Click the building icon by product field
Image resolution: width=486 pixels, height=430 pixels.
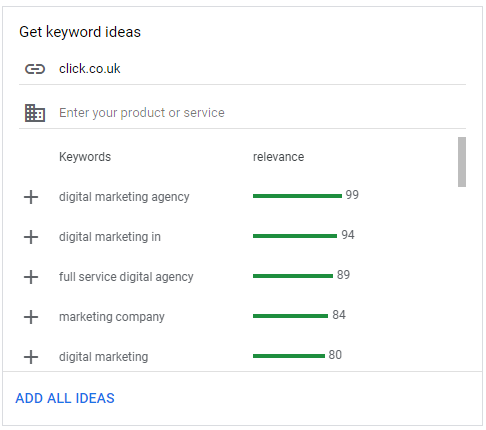[35, 113]
